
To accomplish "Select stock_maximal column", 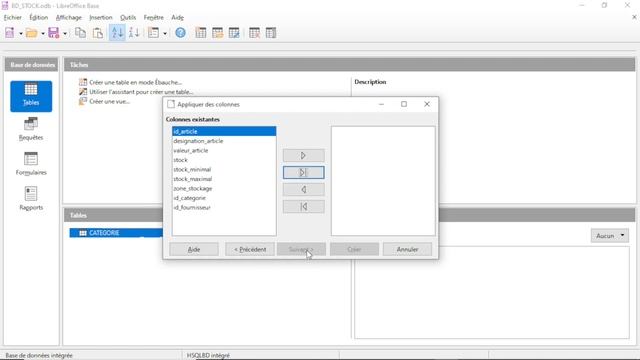I will pyautogui.click(x=224, y=179).
